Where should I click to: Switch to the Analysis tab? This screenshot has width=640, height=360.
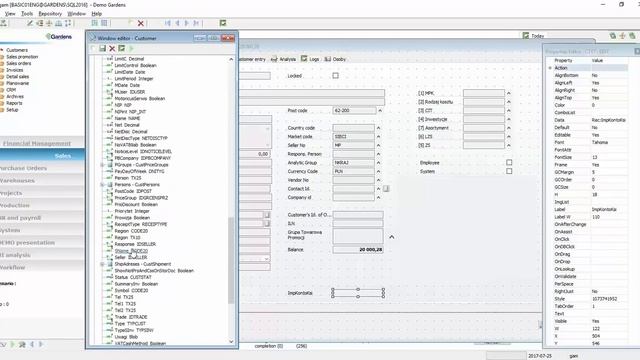[x=283, y=59]
